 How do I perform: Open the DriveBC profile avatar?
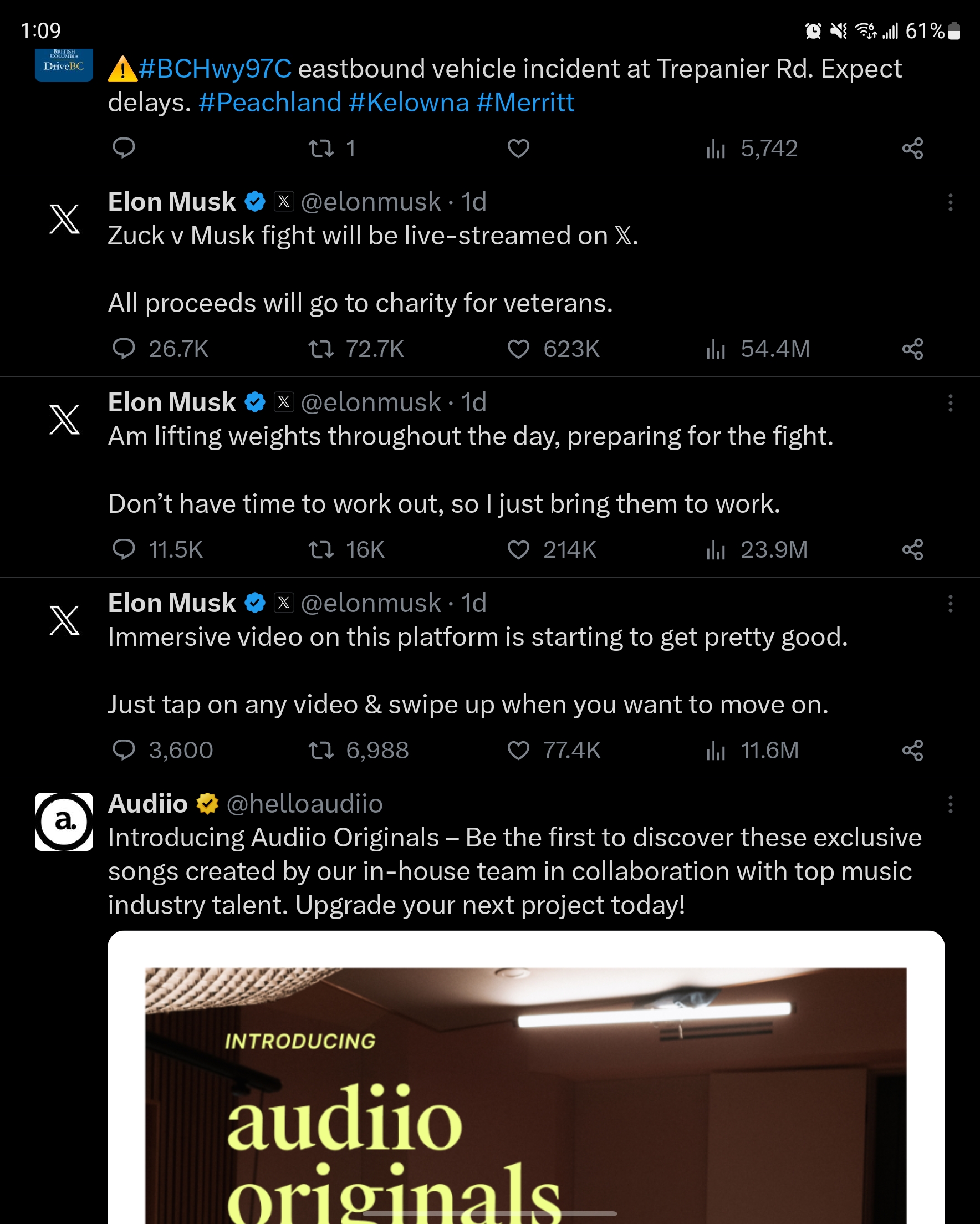64,65
